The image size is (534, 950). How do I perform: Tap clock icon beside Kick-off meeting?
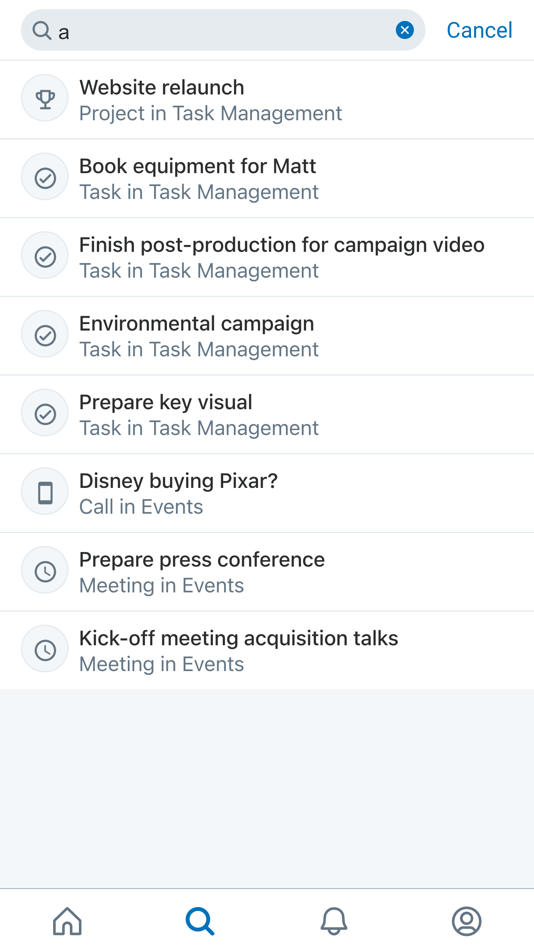pos(45,649)
